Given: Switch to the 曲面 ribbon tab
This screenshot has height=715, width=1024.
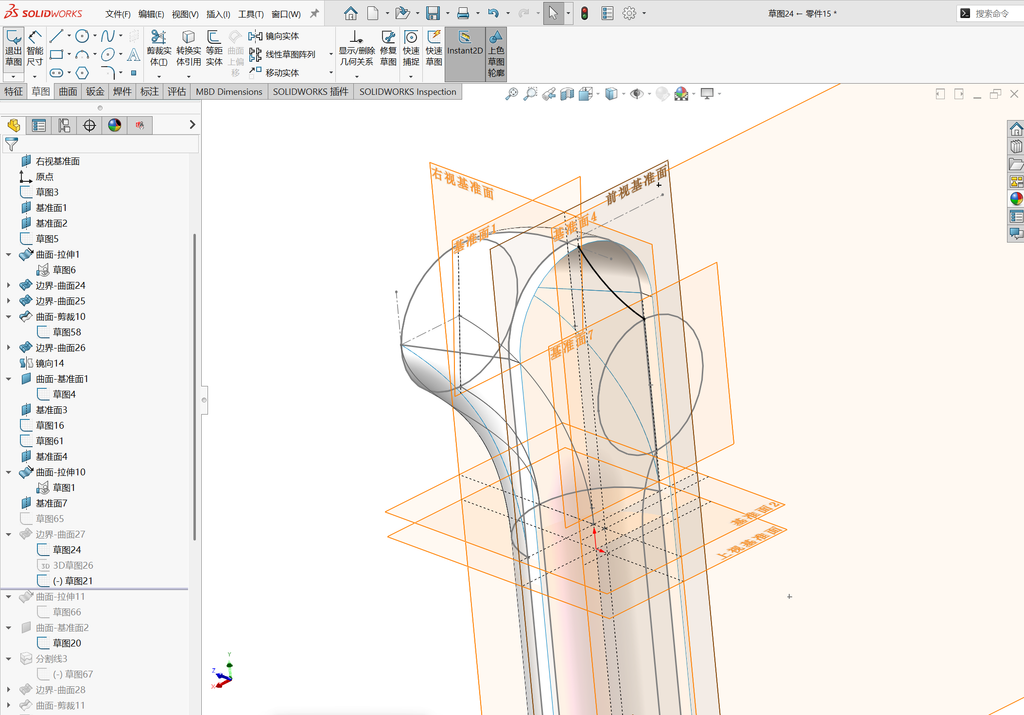Looking at the screenshot, I should [x=68, y=91].
